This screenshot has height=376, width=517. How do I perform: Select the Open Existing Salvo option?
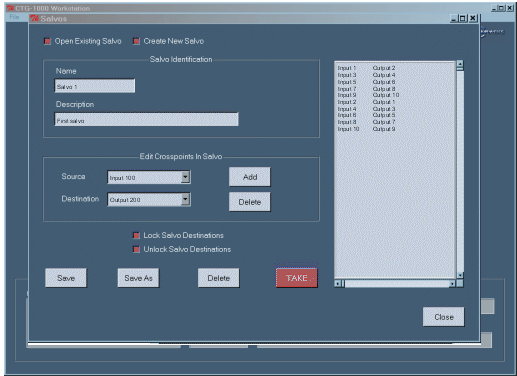click(47, 41)
